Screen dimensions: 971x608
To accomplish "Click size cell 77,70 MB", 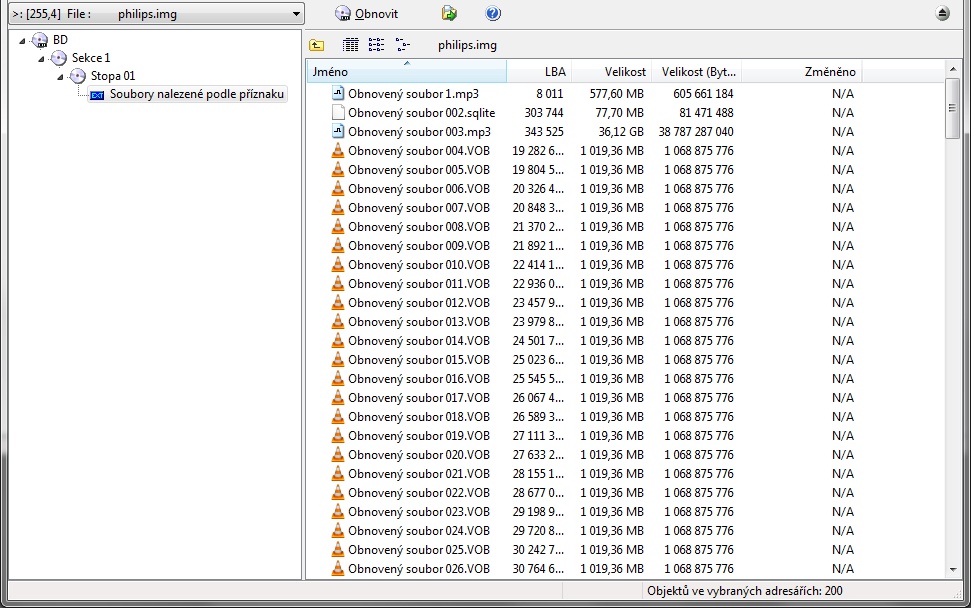I will pos(619,113).
